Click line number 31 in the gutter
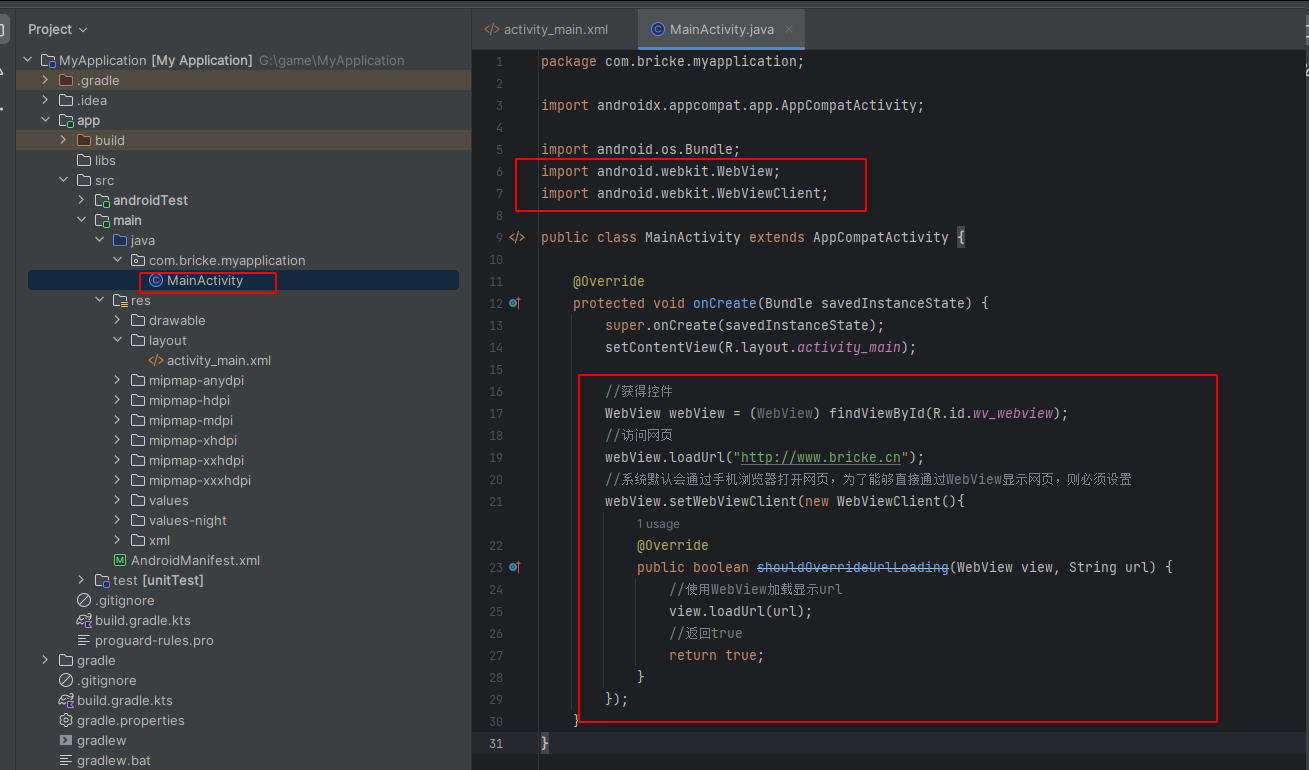The height and width of the screenshot is (770, 1309). point(497,743)
